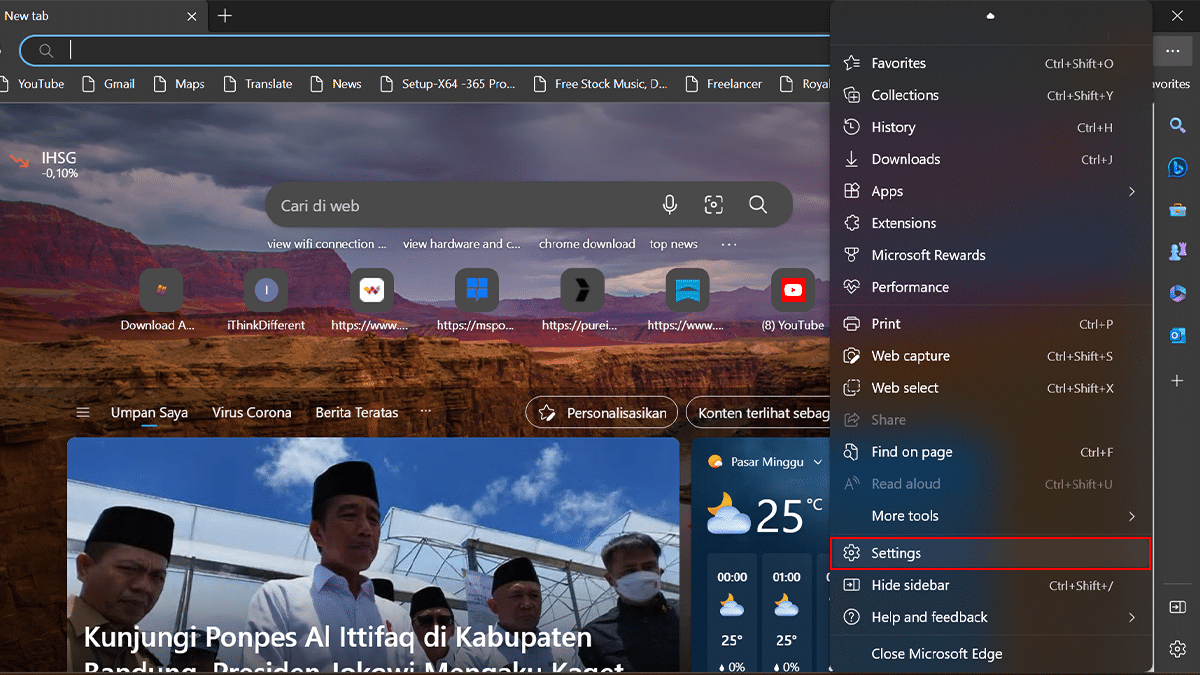Click the sidebar search magnifier icon
Image resolution: width=1200 pixels, height=675 pixels.
[1177, 125]
